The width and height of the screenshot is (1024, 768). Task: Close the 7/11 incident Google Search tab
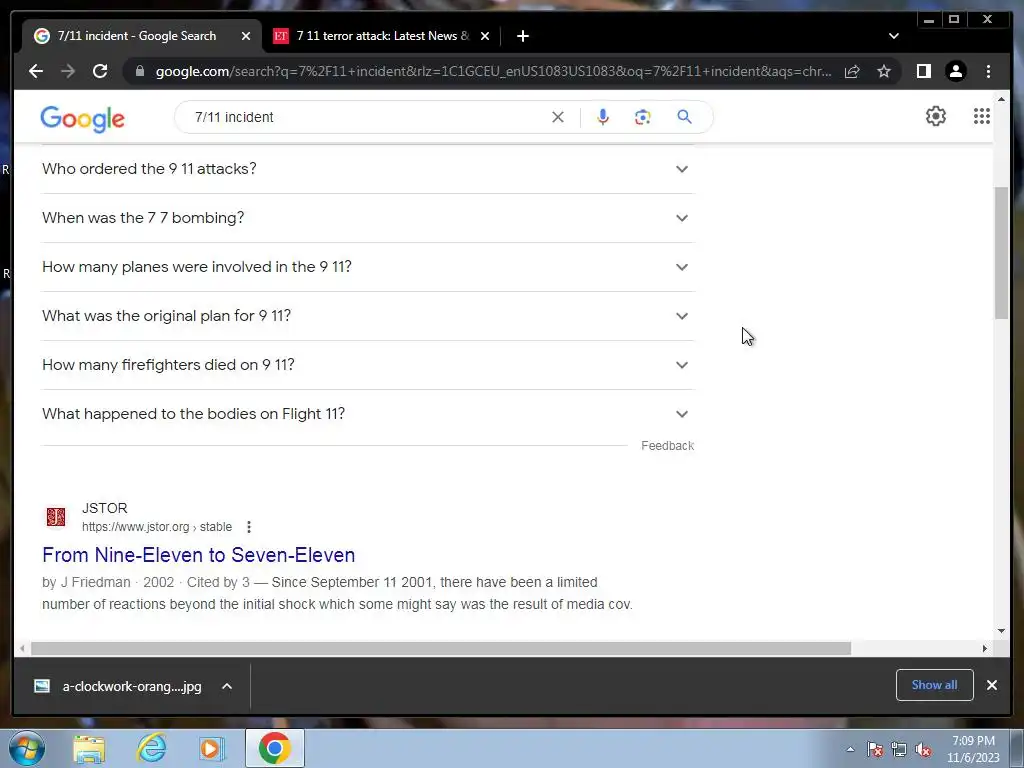pos(246,36)
